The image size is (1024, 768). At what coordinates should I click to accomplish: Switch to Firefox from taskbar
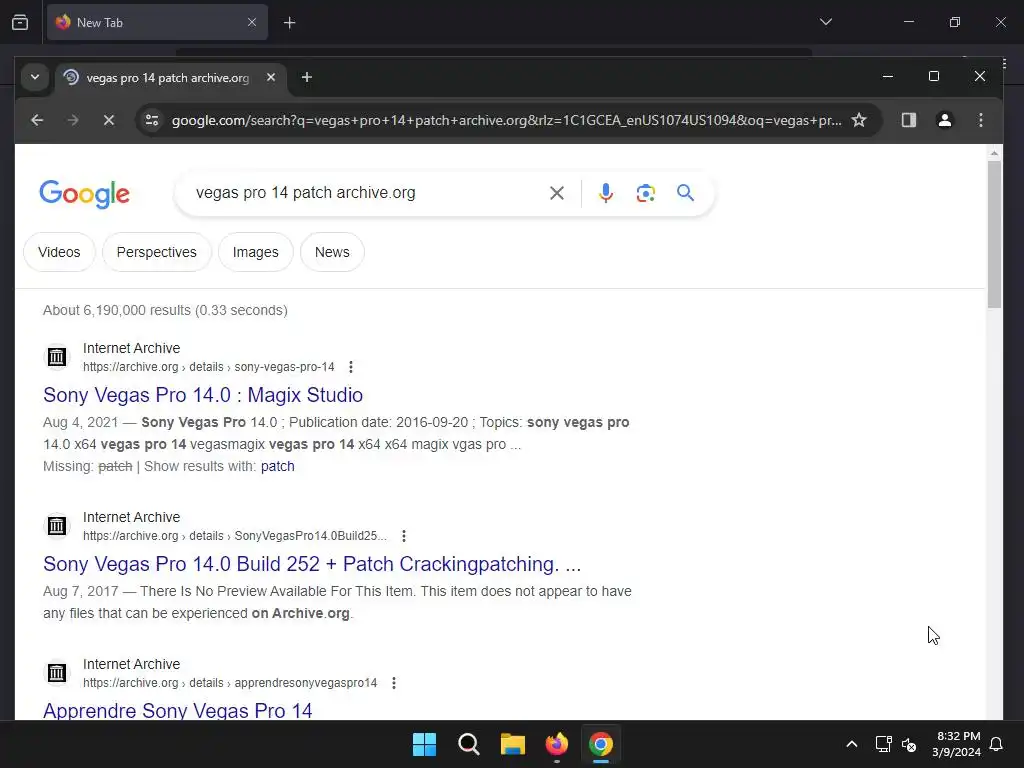tap(556, 744)
